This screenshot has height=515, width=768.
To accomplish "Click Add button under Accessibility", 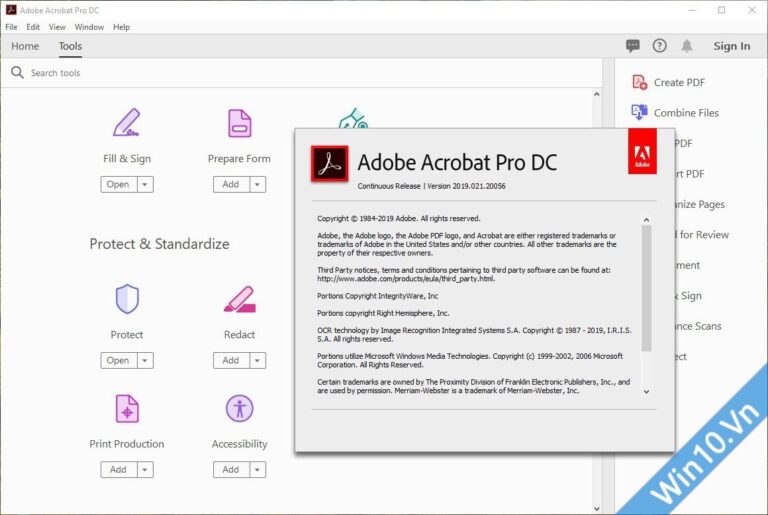I will (x=231, y=470).
